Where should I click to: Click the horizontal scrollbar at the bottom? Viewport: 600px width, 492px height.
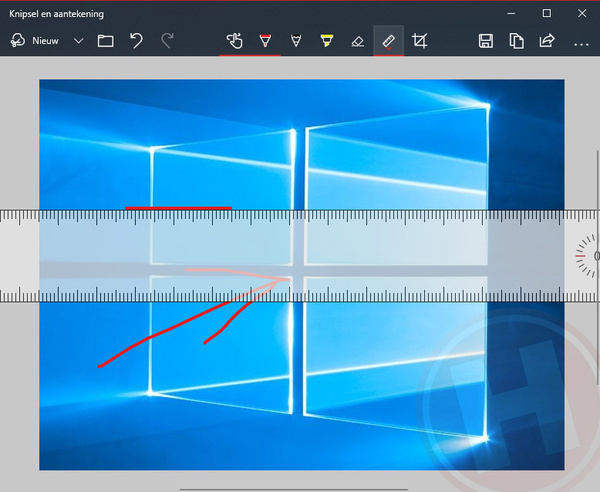(293, 489)
